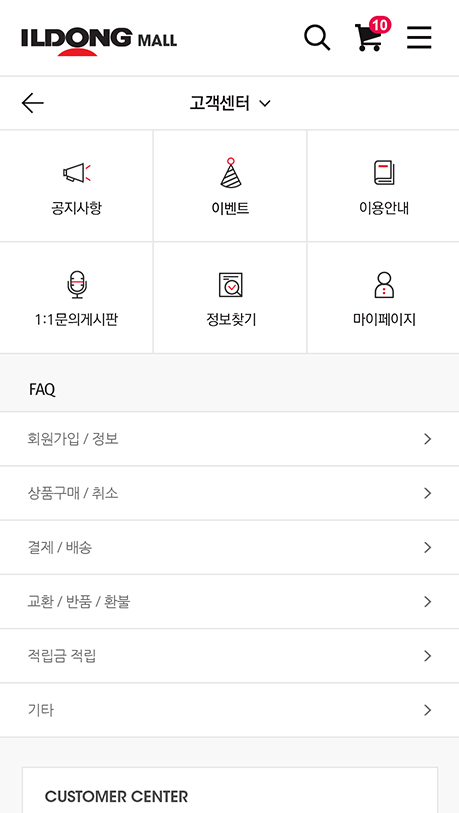Viewport: 459px width, 813px height.
Task: Open 공지사항 megaphone icon
Action: pyautogui.click(x=77, y=173)
